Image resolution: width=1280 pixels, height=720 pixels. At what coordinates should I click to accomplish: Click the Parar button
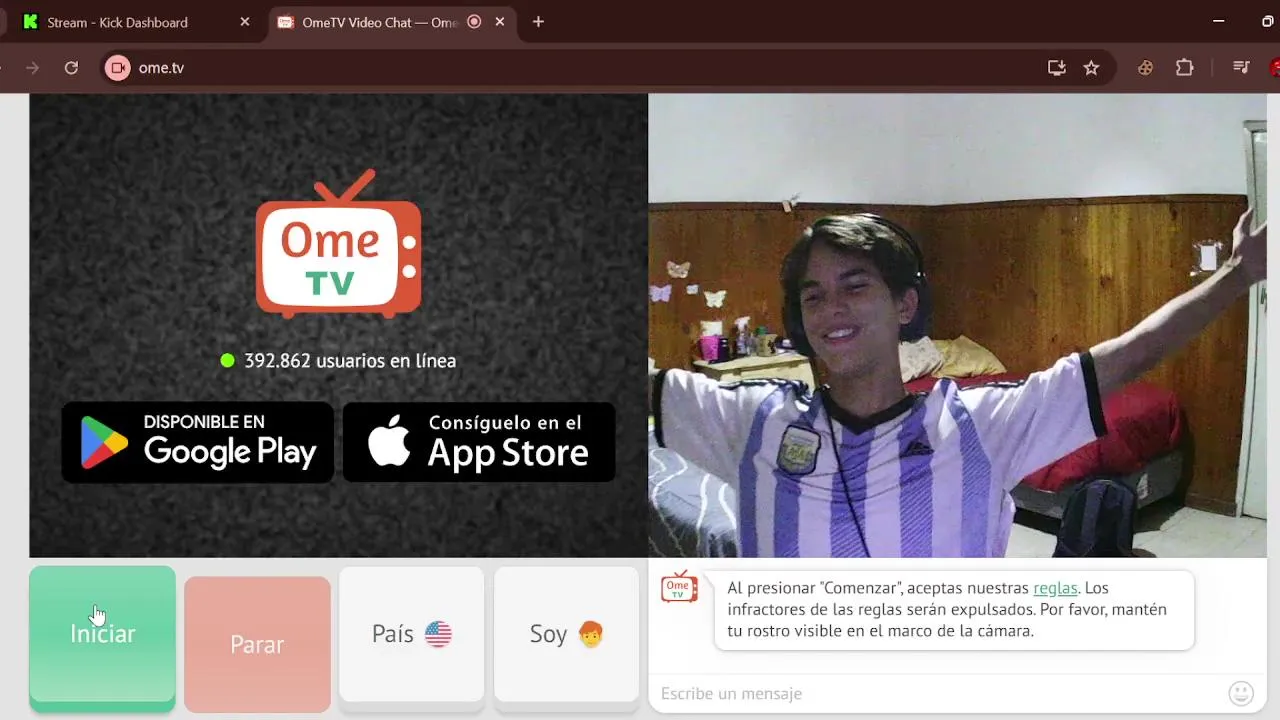(257, 644)
